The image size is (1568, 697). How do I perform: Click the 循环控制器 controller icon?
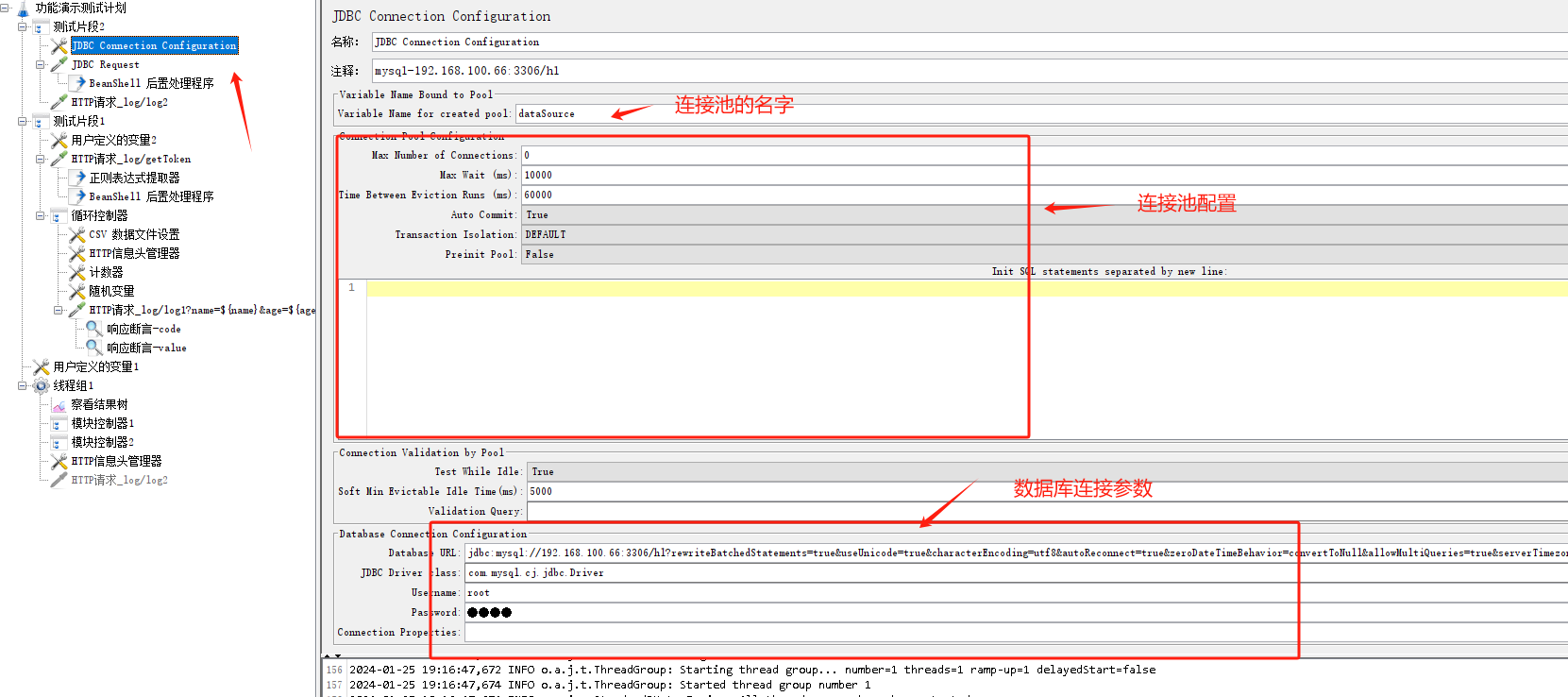coord(59,215)
